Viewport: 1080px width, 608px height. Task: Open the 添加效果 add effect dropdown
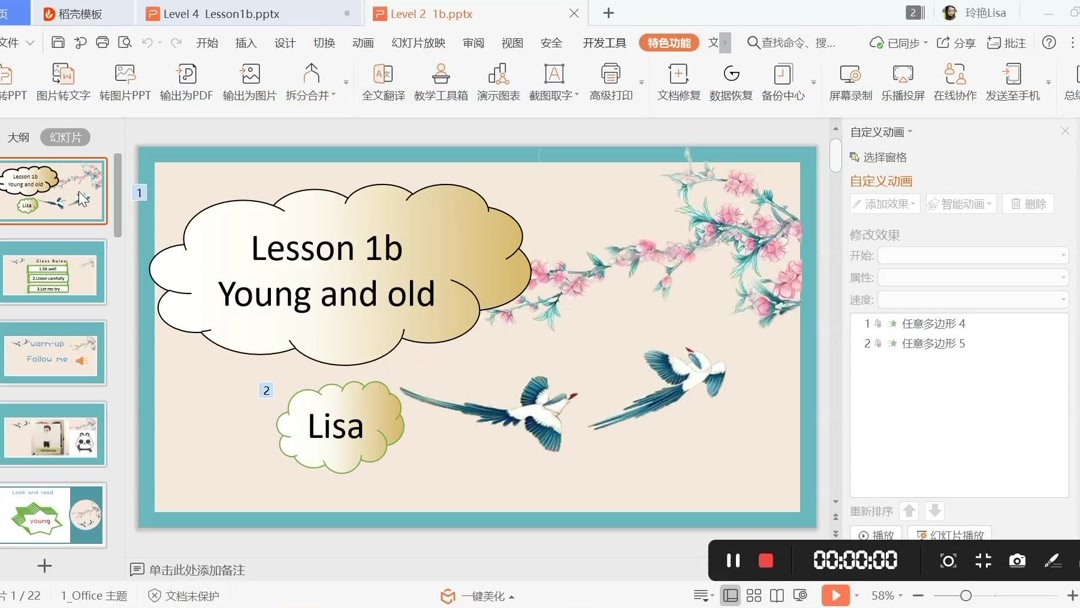(x=883, y=202)
